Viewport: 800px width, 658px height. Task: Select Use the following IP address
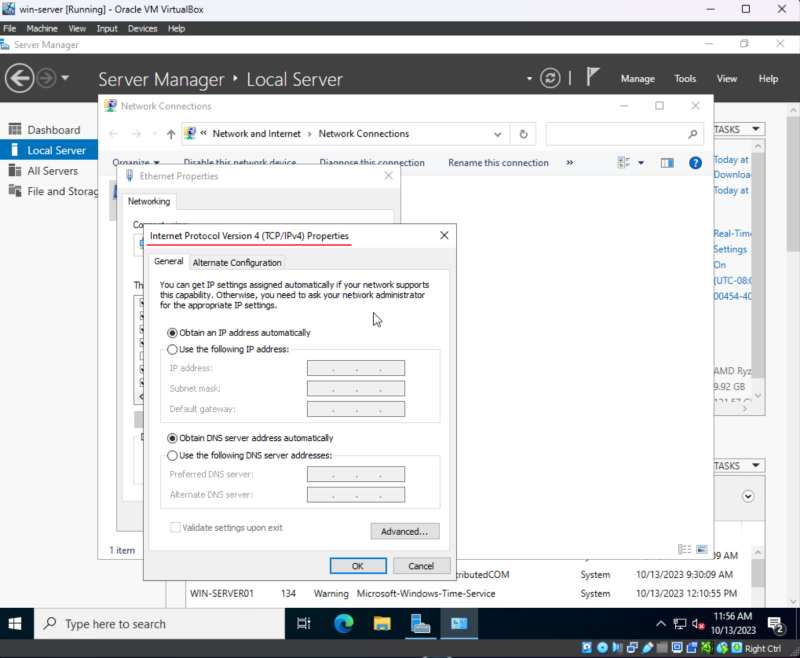173,349
